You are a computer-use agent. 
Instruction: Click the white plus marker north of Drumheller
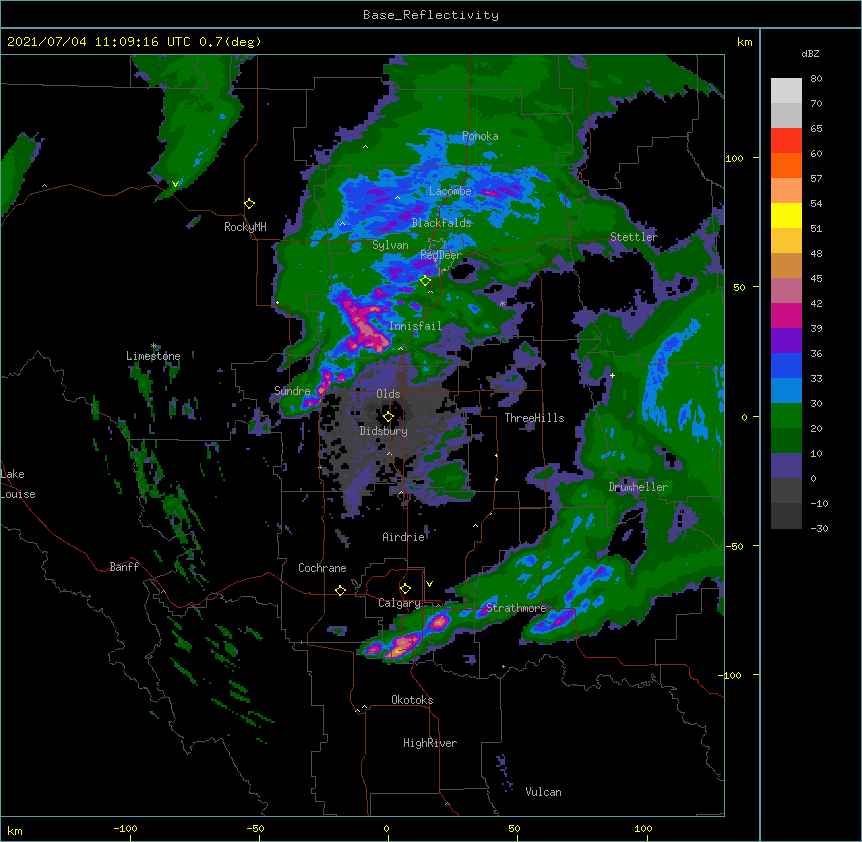(x=612, y=375)
